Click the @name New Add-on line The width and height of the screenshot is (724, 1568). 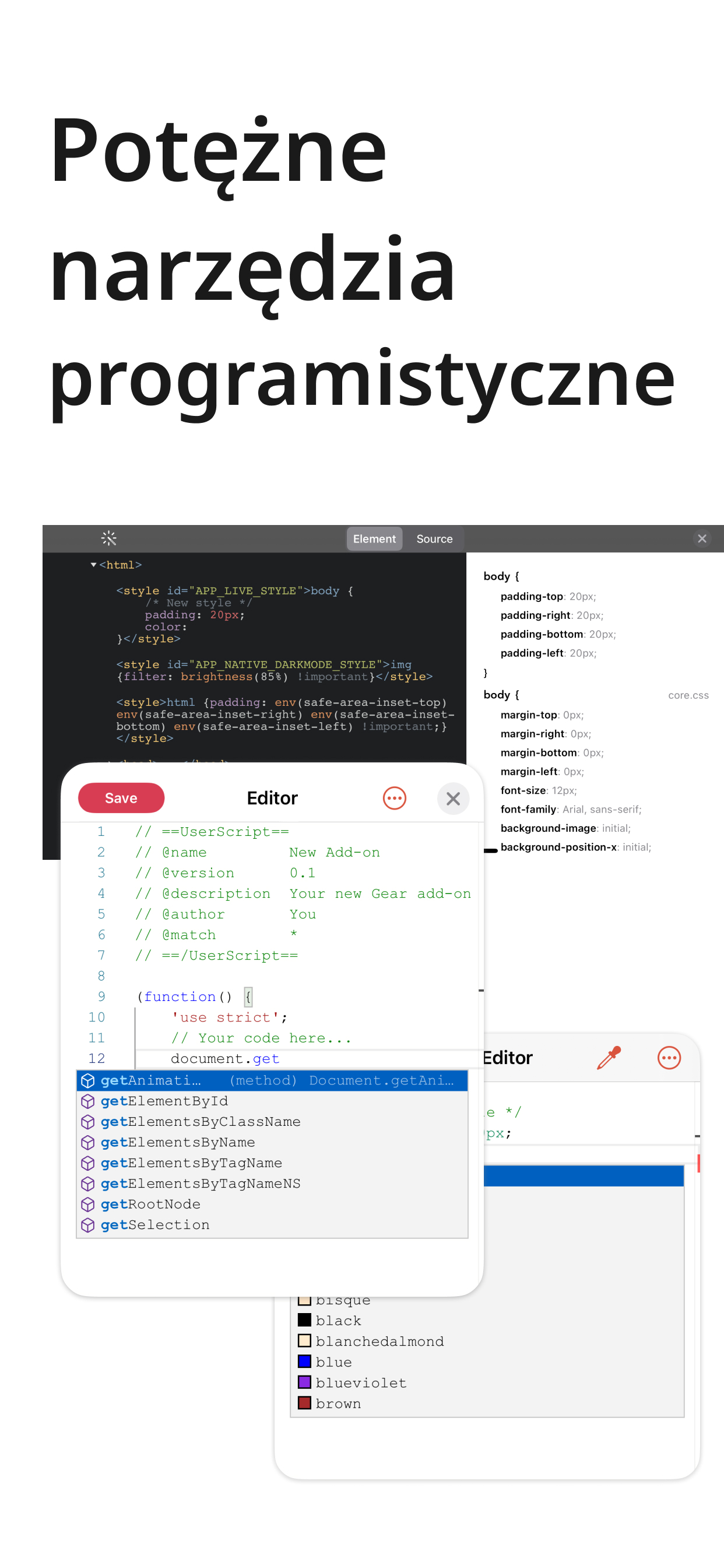257,852
